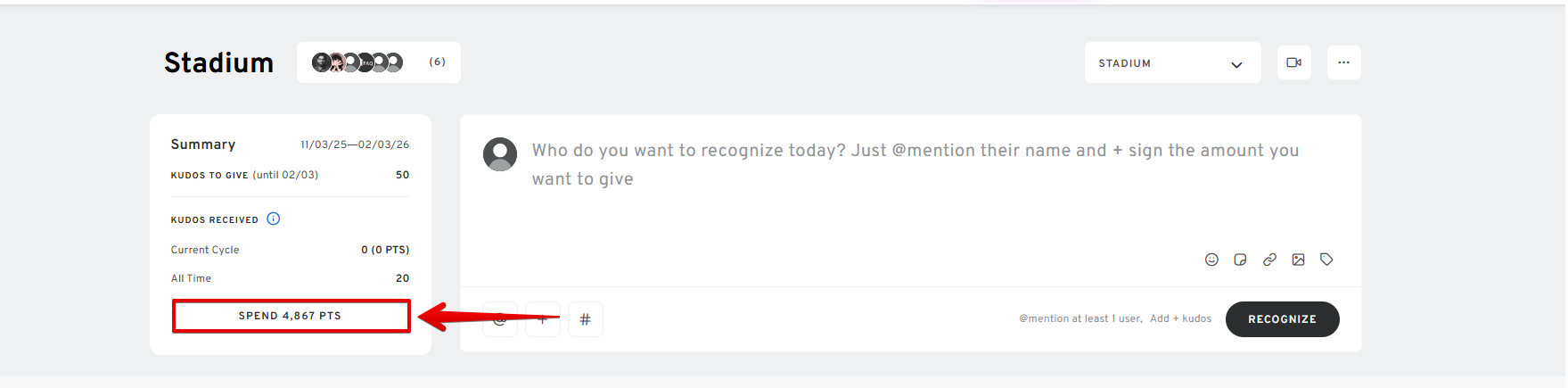Click the hashtag # button
The height and width of the screenshot is (388, 1568).
(585, 319)
